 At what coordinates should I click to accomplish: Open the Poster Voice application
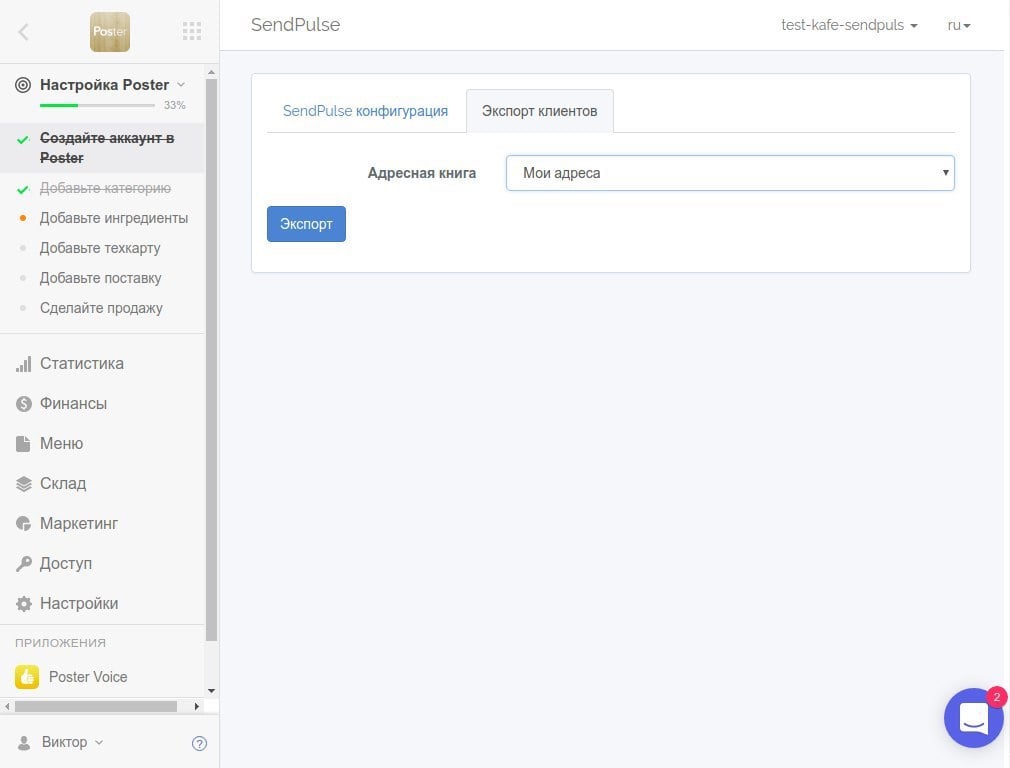(88, 677)
